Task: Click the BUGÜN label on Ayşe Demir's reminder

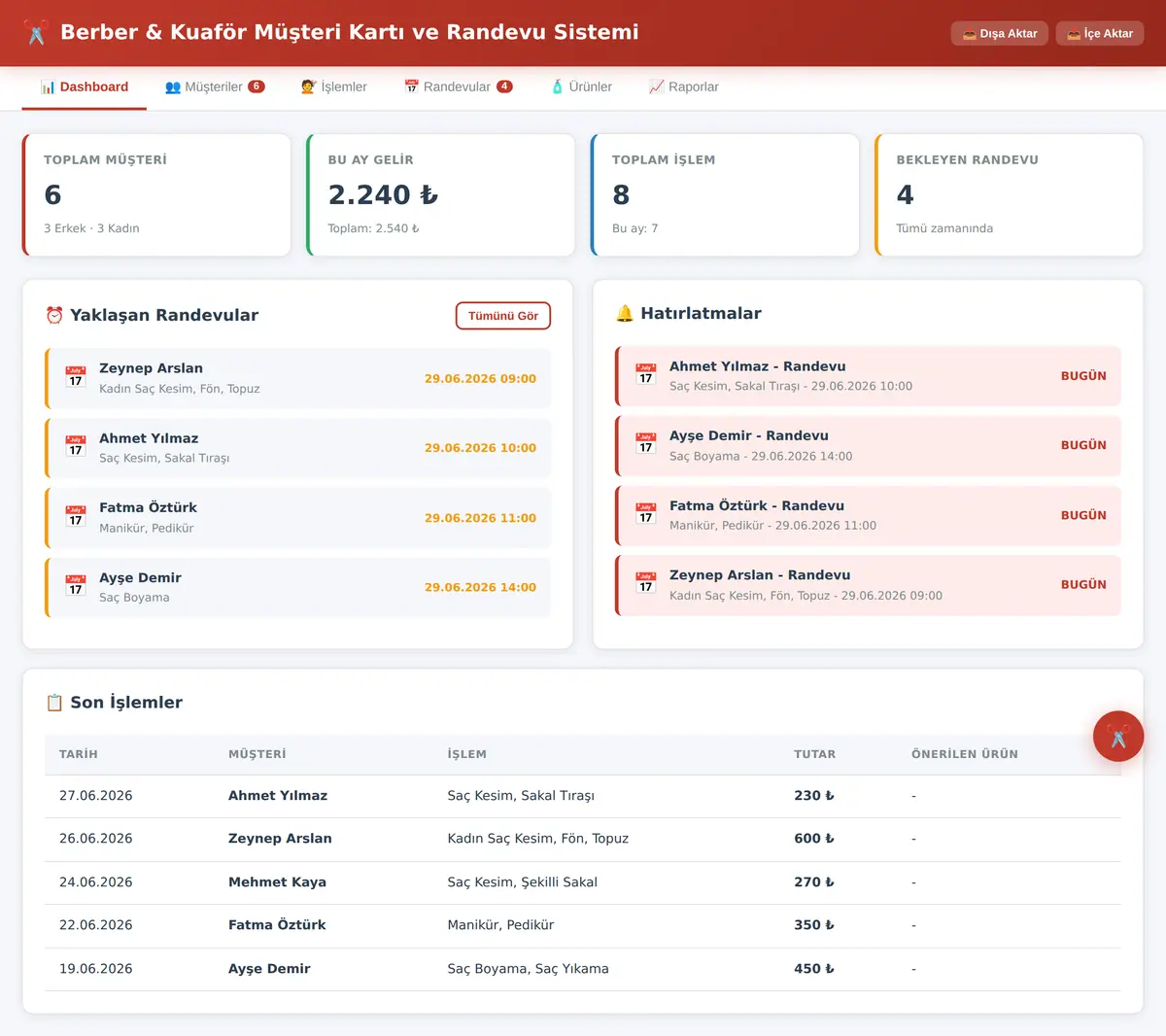Action: [x=1083, y=445]
